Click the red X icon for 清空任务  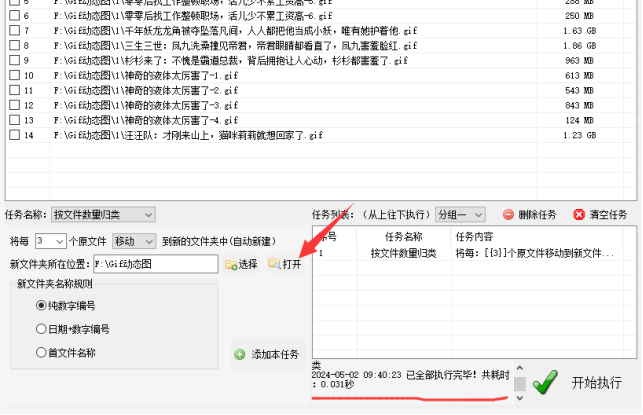(579, 214)
